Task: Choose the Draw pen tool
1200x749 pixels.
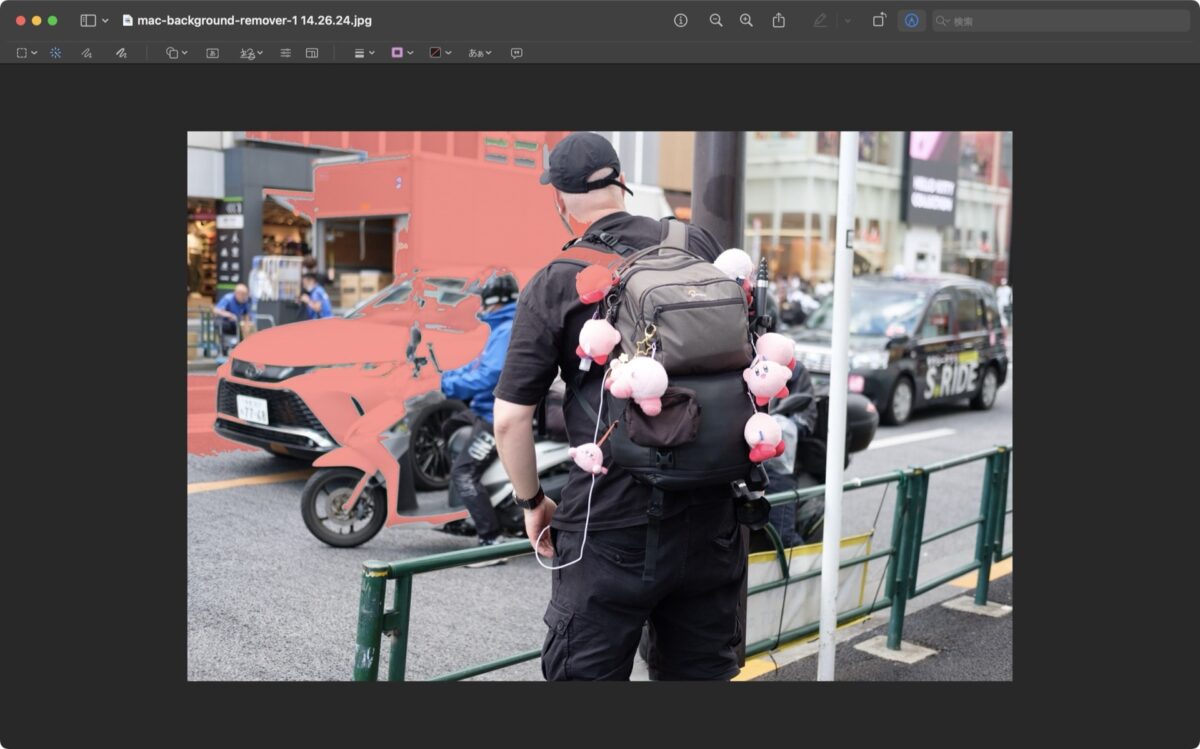Action: pos(121,53)
